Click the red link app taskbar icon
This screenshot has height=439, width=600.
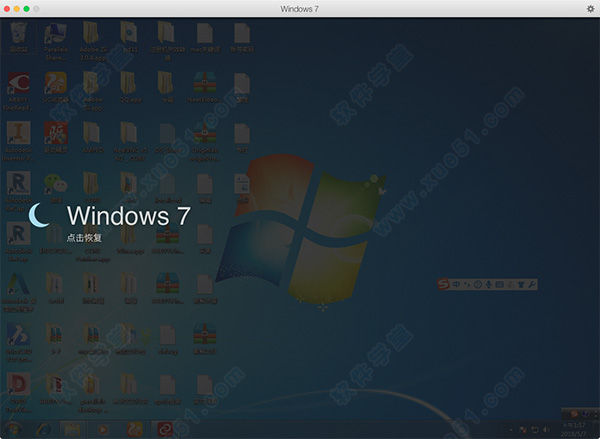coord(165,429)
